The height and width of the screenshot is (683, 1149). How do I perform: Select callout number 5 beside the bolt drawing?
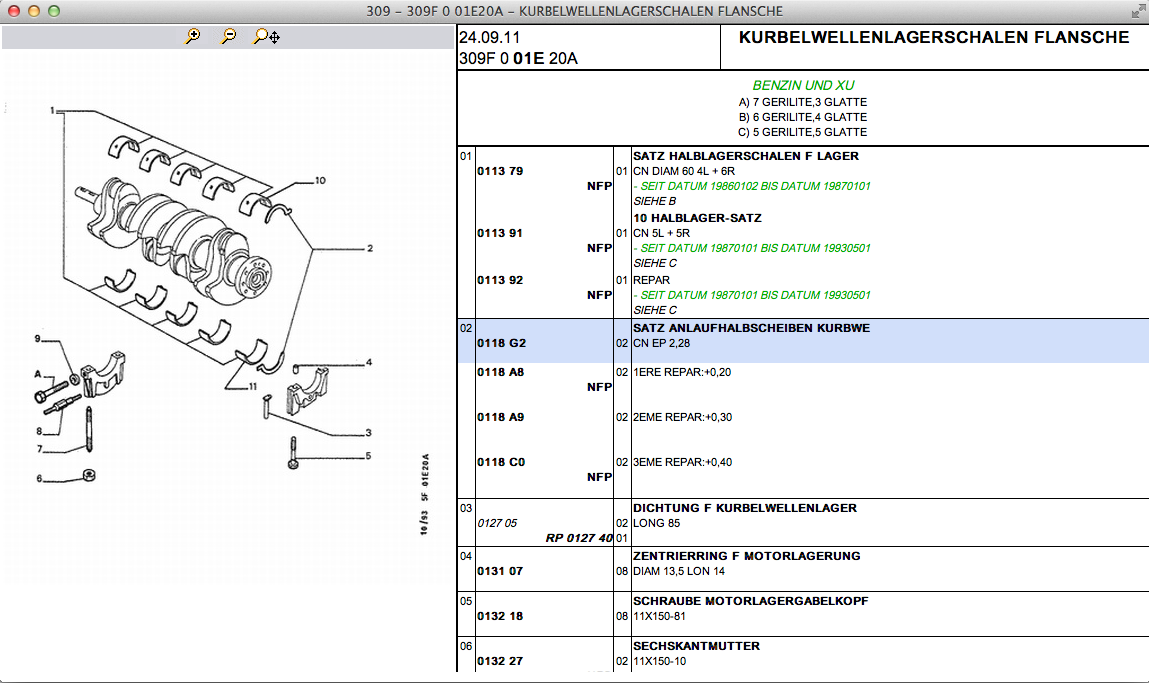tap(368, 456)
